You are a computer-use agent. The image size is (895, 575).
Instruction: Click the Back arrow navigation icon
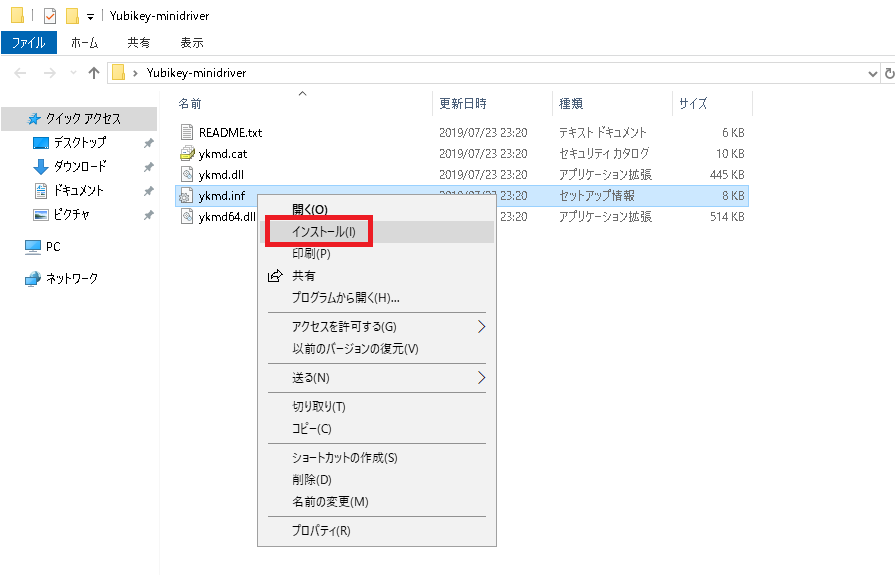pos(21,73)
